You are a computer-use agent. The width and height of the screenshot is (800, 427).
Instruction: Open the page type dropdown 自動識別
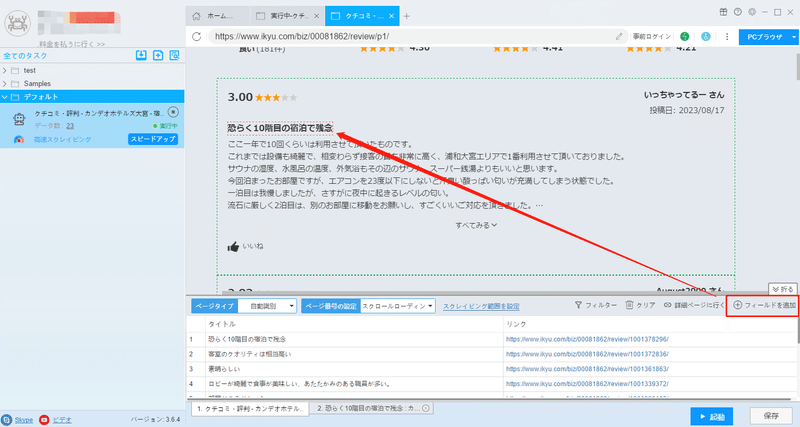[267, 306]
